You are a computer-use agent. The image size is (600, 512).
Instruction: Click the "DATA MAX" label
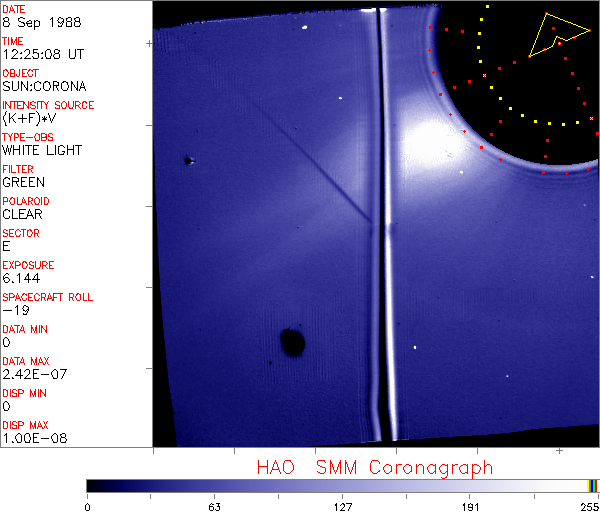(x=26, y=361)
